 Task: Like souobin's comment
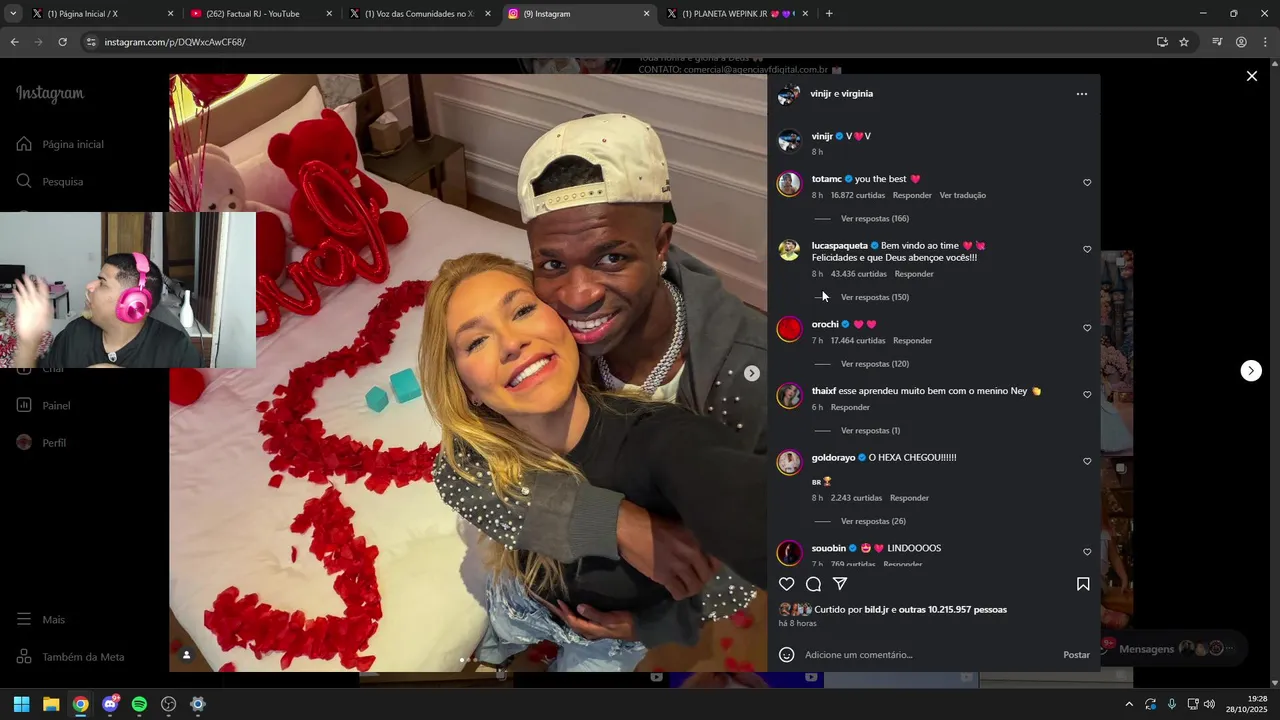point(1087,552)
